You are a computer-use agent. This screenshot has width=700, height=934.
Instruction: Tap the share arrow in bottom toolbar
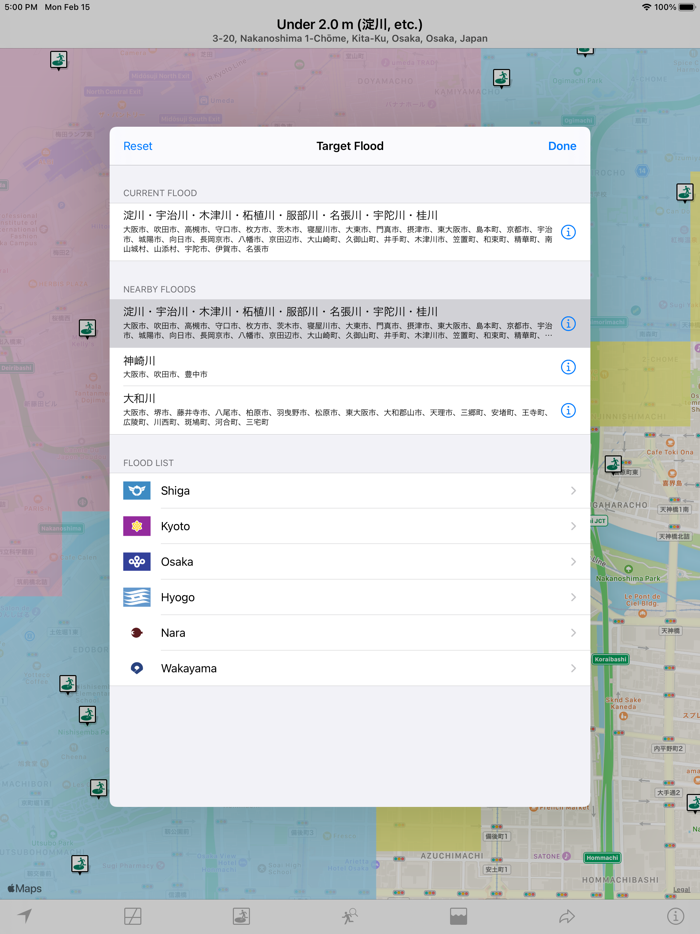click(566, 916)
